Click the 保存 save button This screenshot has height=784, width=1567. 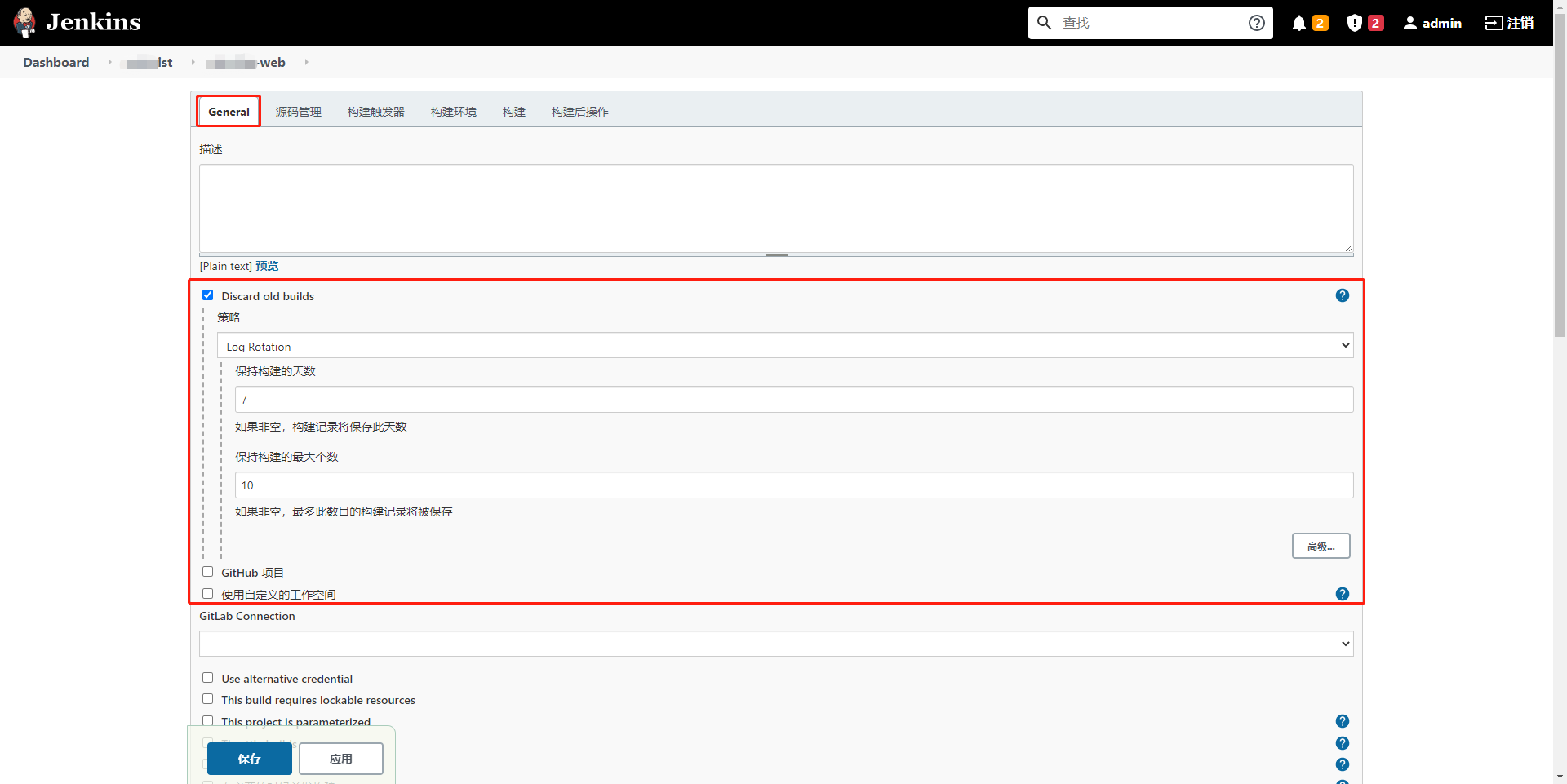click(250, 759)
